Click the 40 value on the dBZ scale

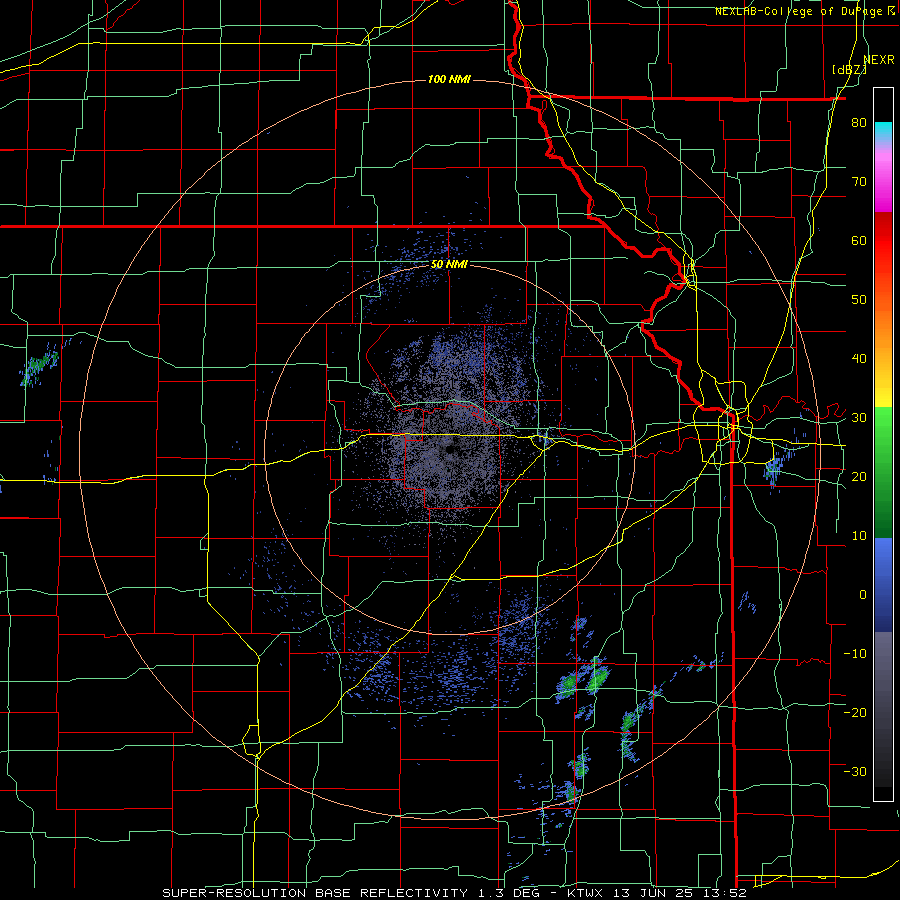tap(859, 359)
